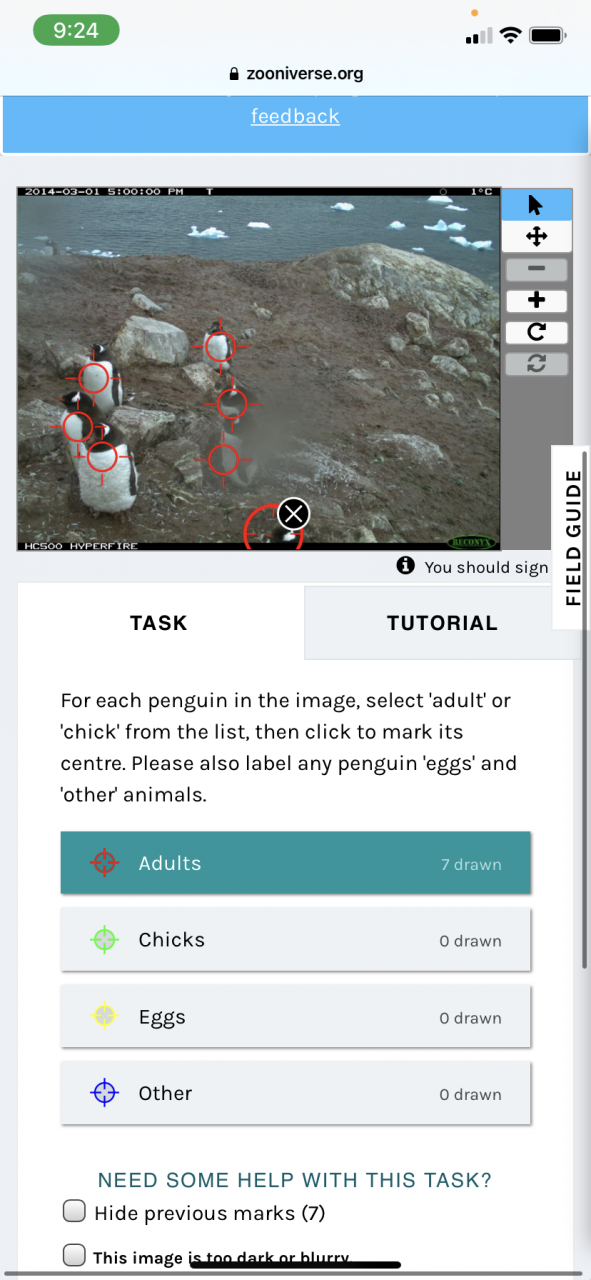This screenshot has width=591, height=1280.
Task: Expand Need some help with this task
Action: click(295, 1180)
